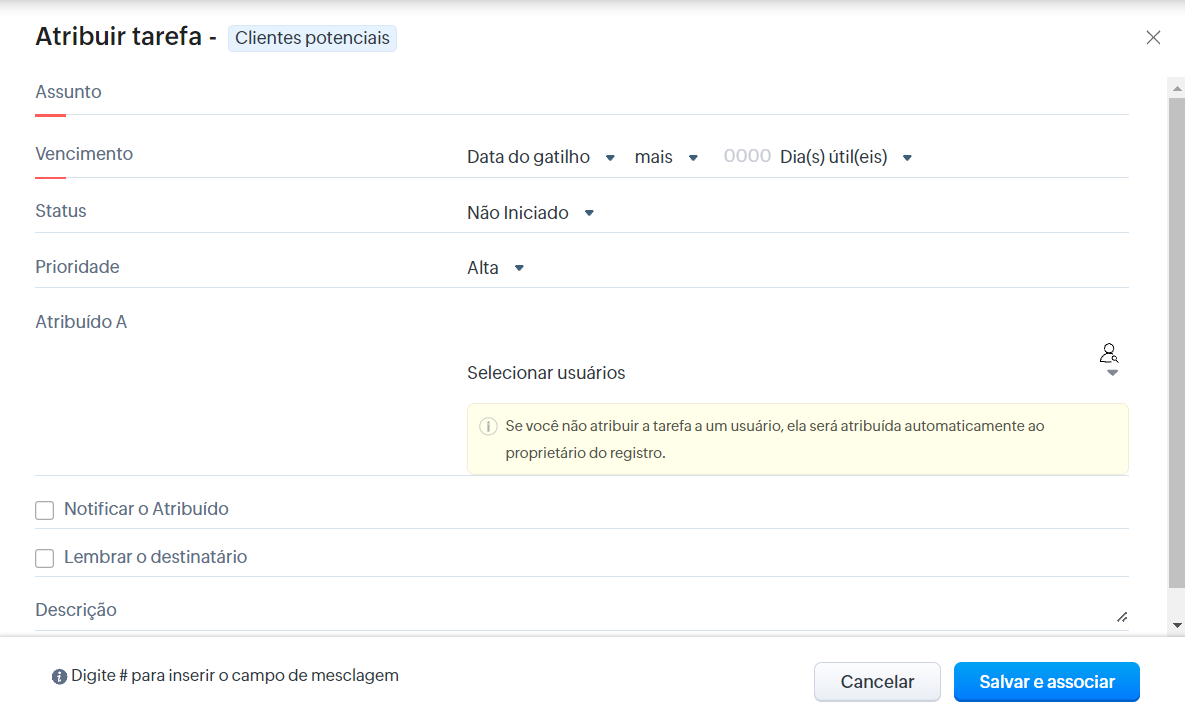Open the Alta priority dropdown
Viewport: 1185px width, 727px height.
click(496, 268)
